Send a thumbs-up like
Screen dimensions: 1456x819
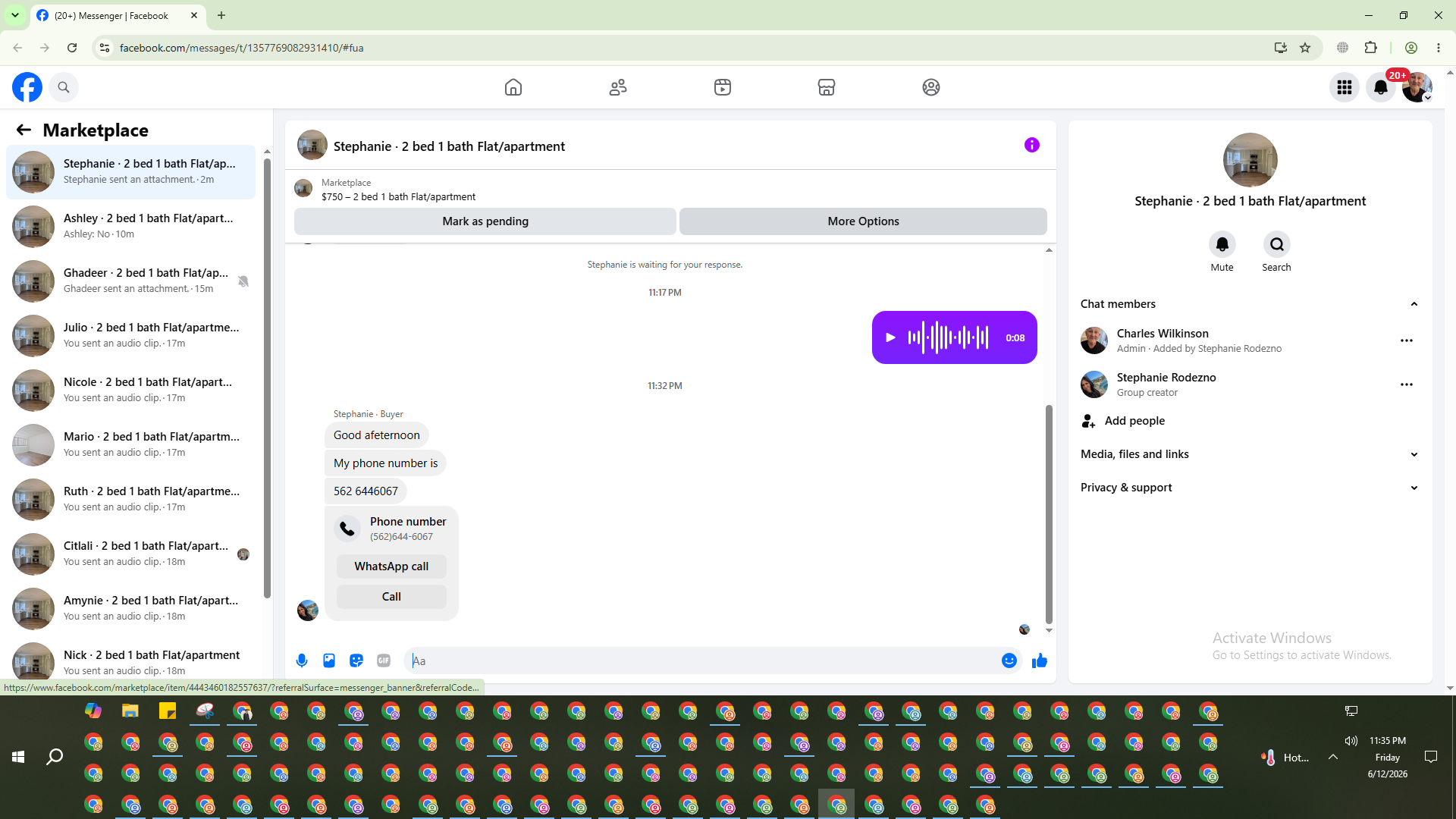1040,661
